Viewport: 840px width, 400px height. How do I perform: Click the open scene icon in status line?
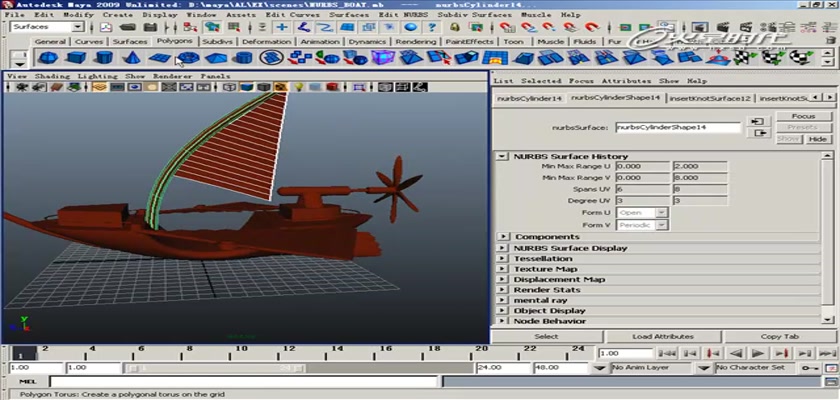(x=128, y=27)
